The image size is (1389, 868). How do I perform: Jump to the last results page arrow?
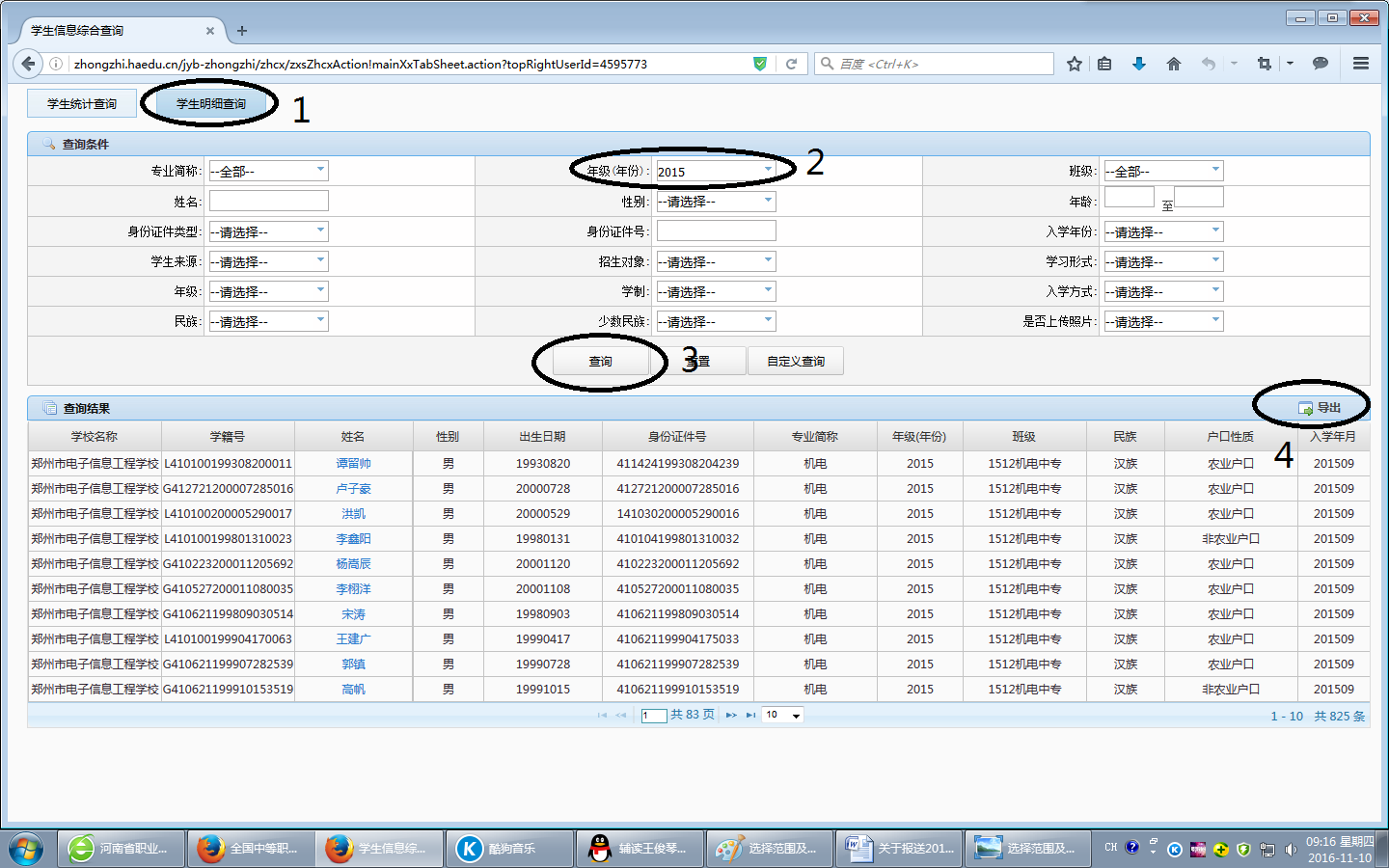[750, 716]
